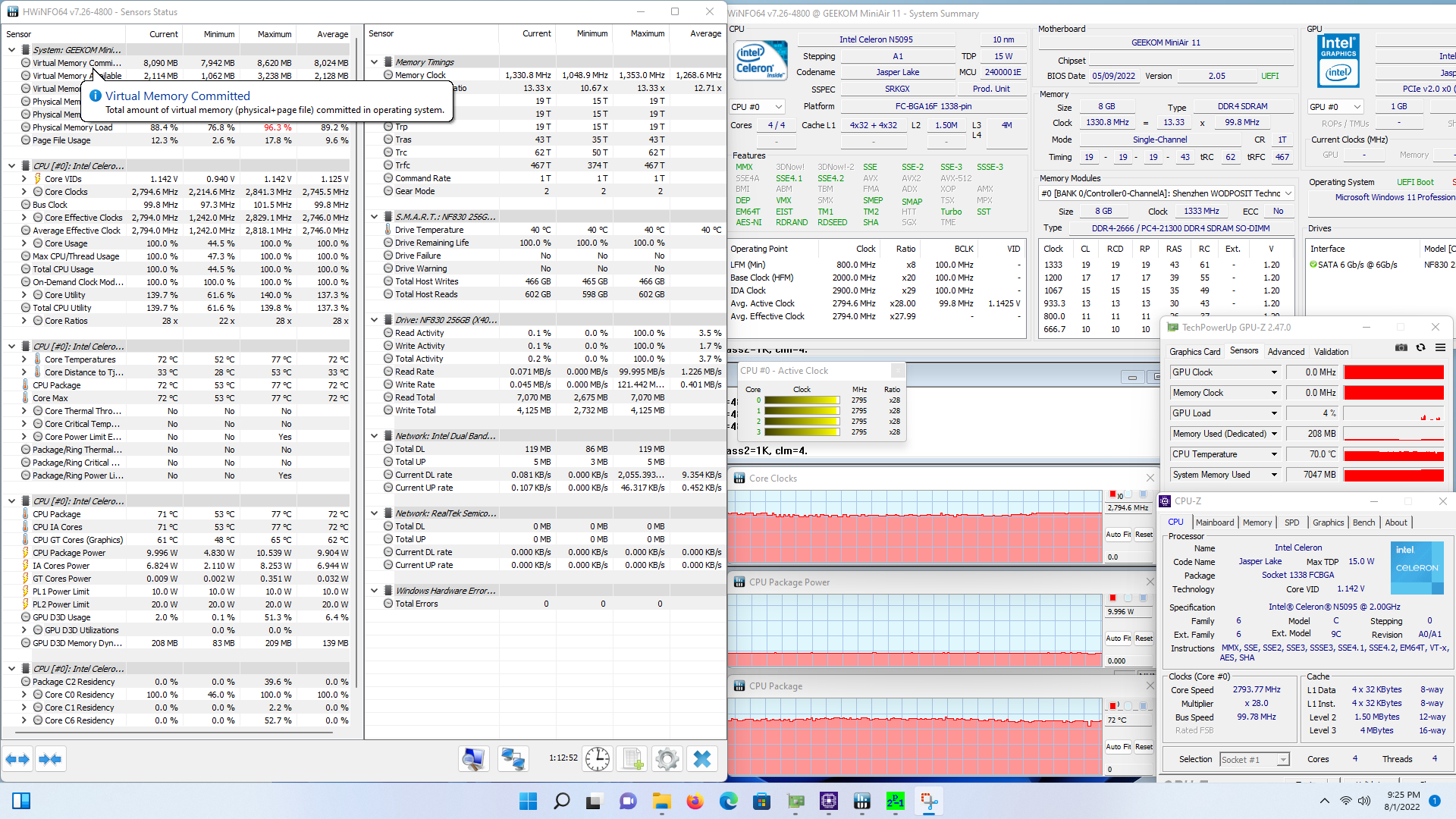Click the expand columns arrows button in HWiNFO toolbar
This screenshot has width=1456, height=819.
coord(17,759)
